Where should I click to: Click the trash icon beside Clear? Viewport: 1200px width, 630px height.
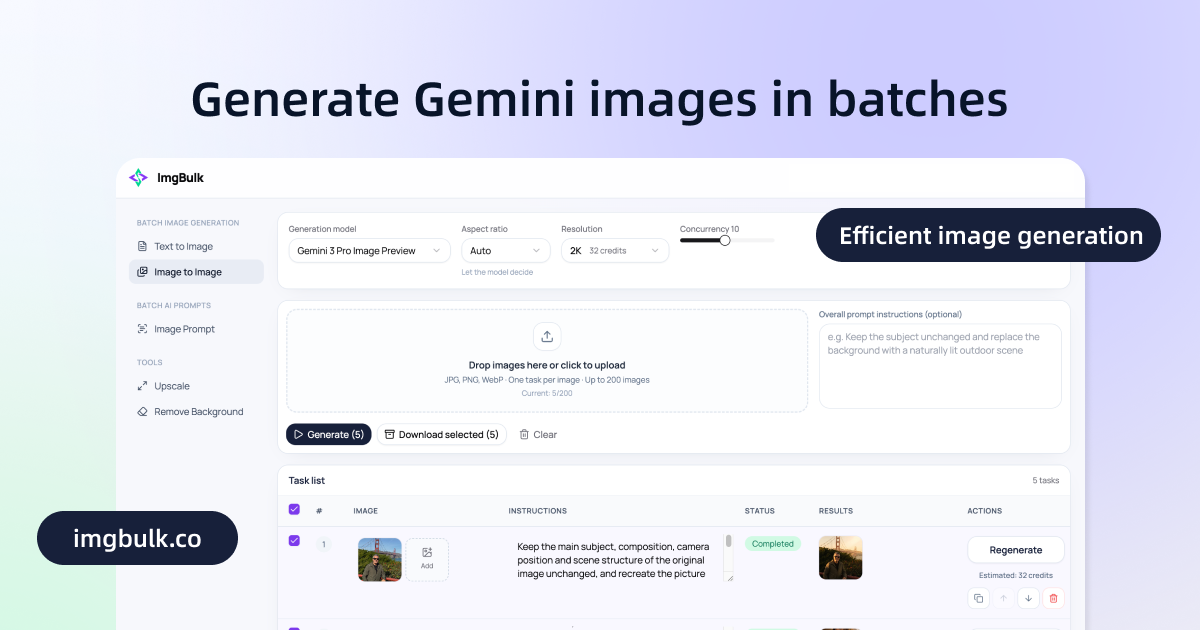point(524,435)
